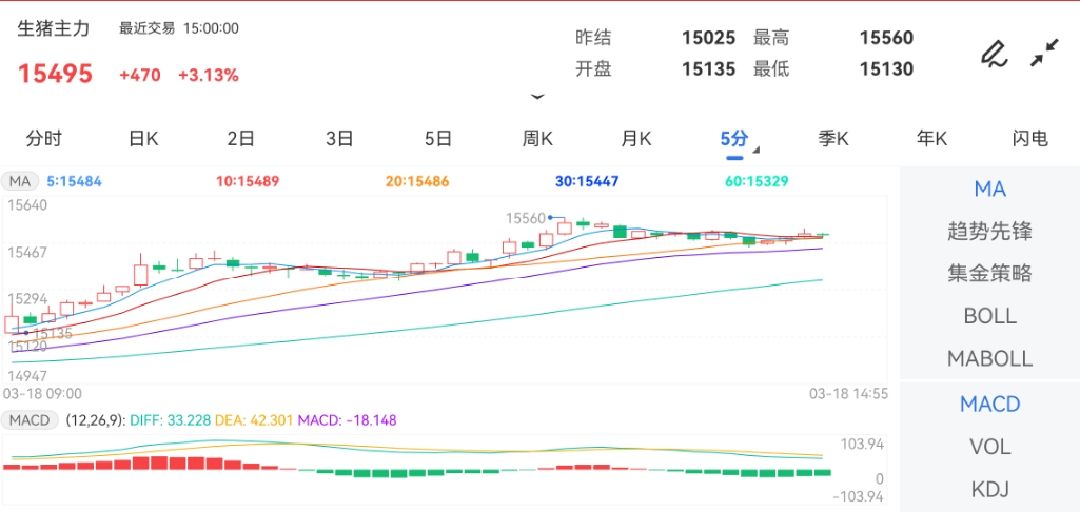Screen dimensions: 1080x512
Task: Click the 15560 high marker on chart
Action: (526, 218)
